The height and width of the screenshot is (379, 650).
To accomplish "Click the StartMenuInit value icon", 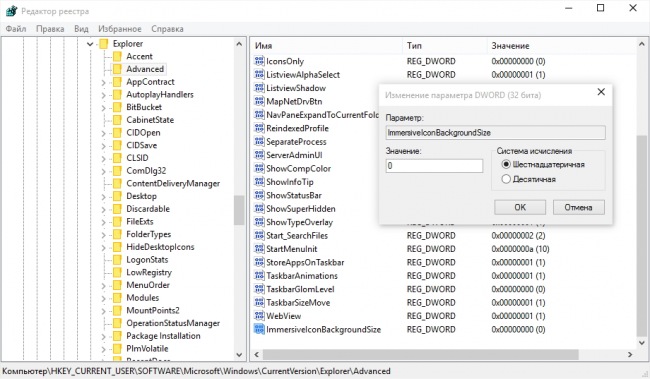I will click(259, 249).
